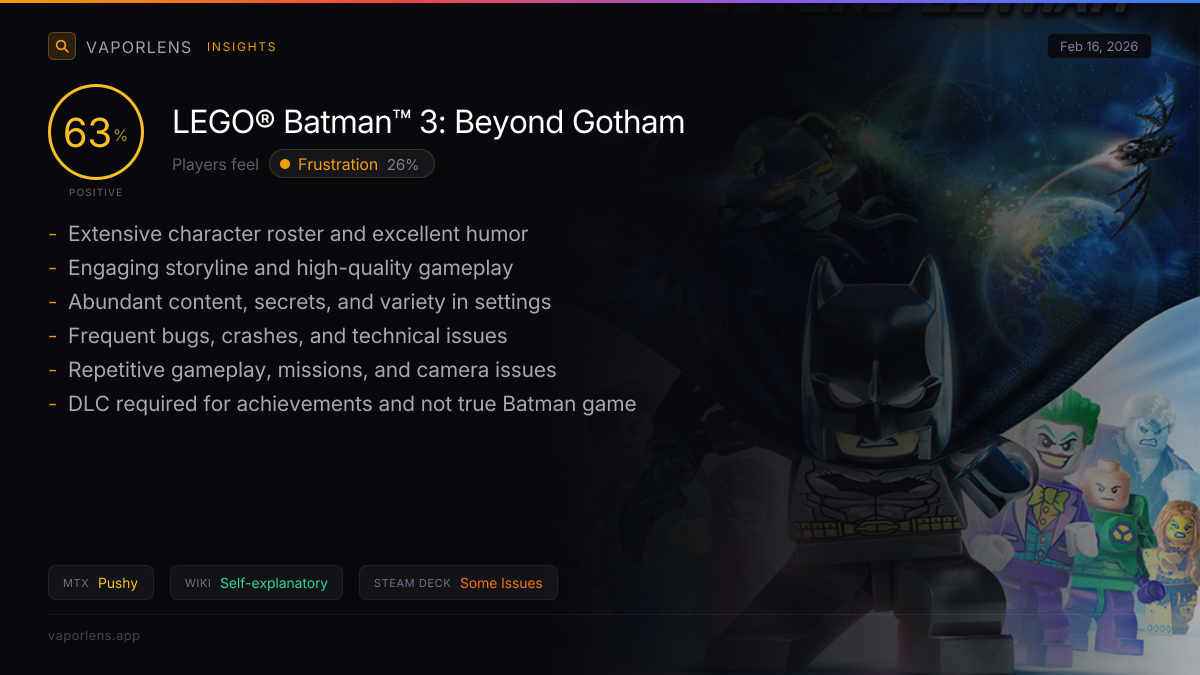This screenshot has height=675, width=1200.
Task: Click the VAPORLENS brand name
Action: pyautogui.click(x=138, y=47)
